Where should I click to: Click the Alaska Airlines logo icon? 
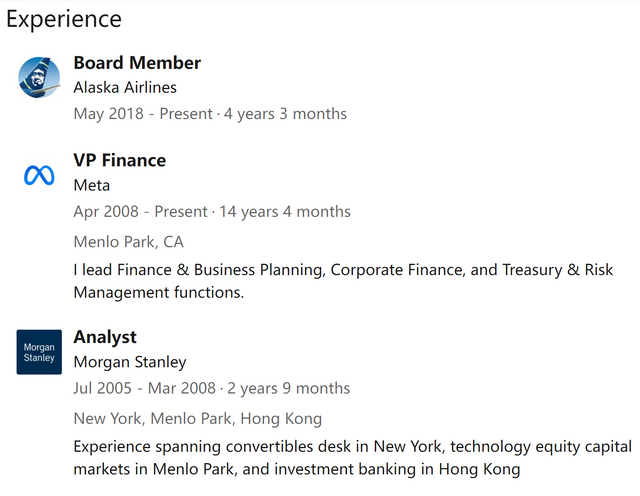[39, 77]
